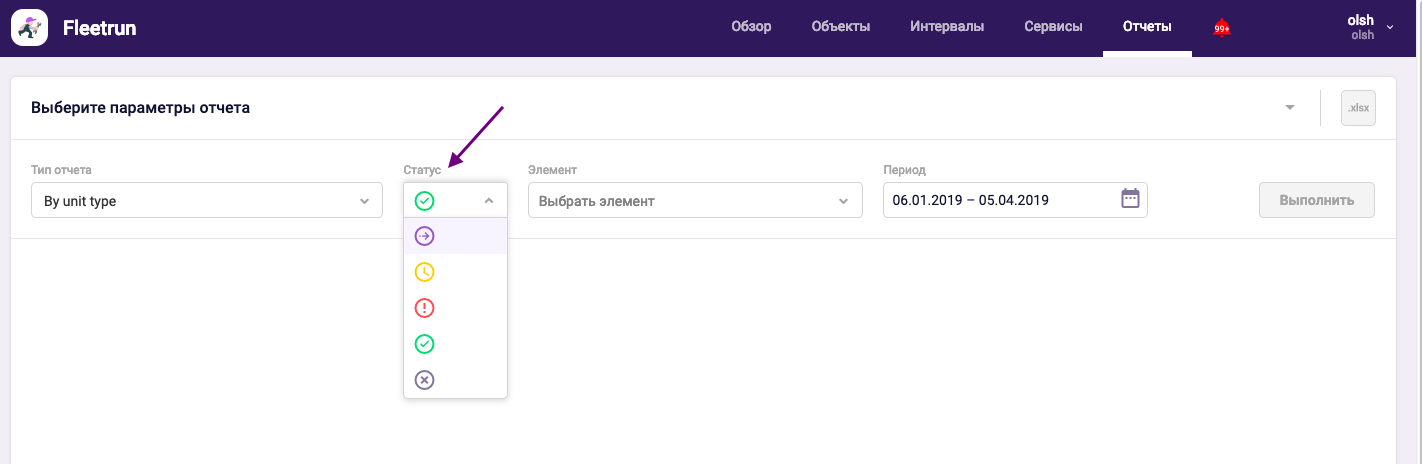Export report with the .xlsx button
This screenshot has width=1422, height=464.
point(1358,108)
